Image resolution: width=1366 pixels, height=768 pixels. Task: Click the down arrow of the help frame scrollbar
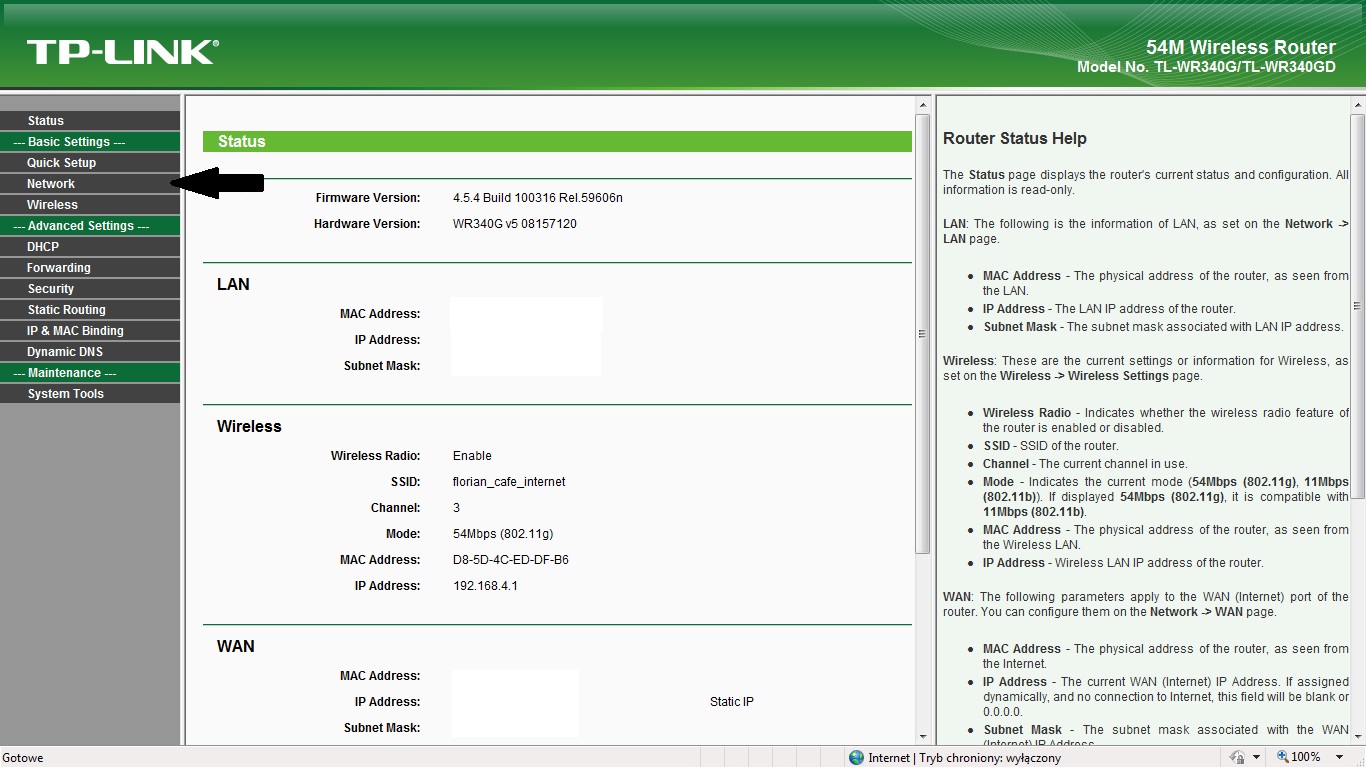tap(1357, 735)
